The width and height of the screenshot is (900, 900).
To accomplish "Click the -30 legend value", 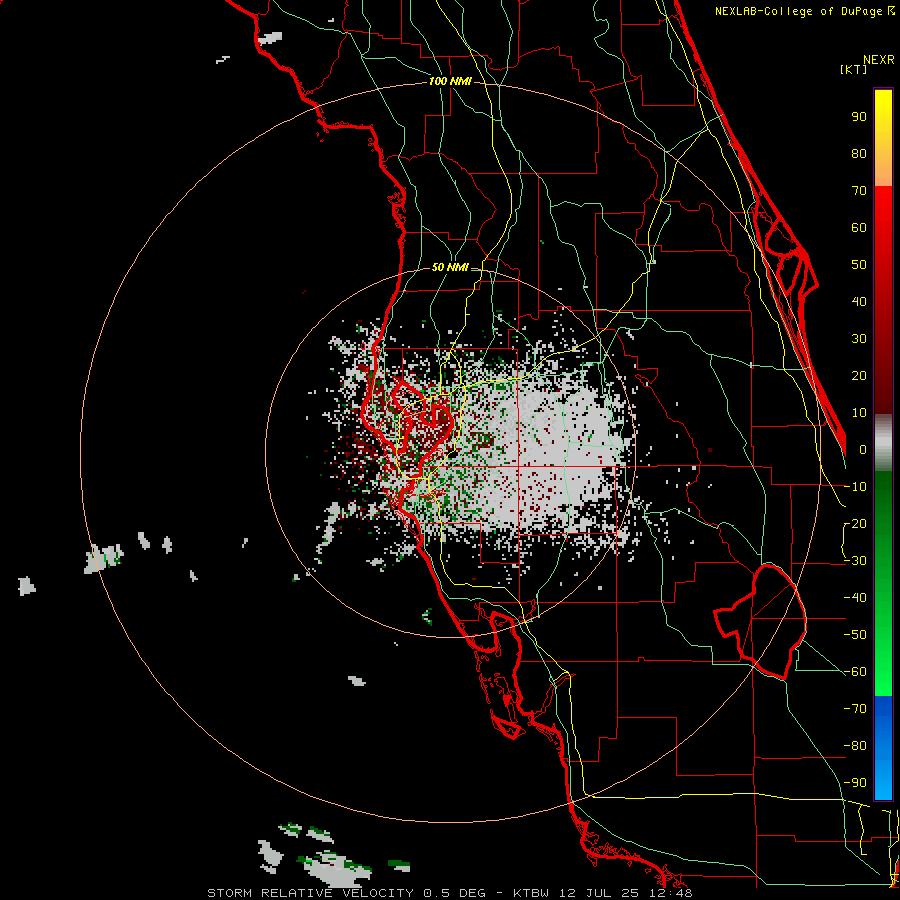I will [855, 561].
